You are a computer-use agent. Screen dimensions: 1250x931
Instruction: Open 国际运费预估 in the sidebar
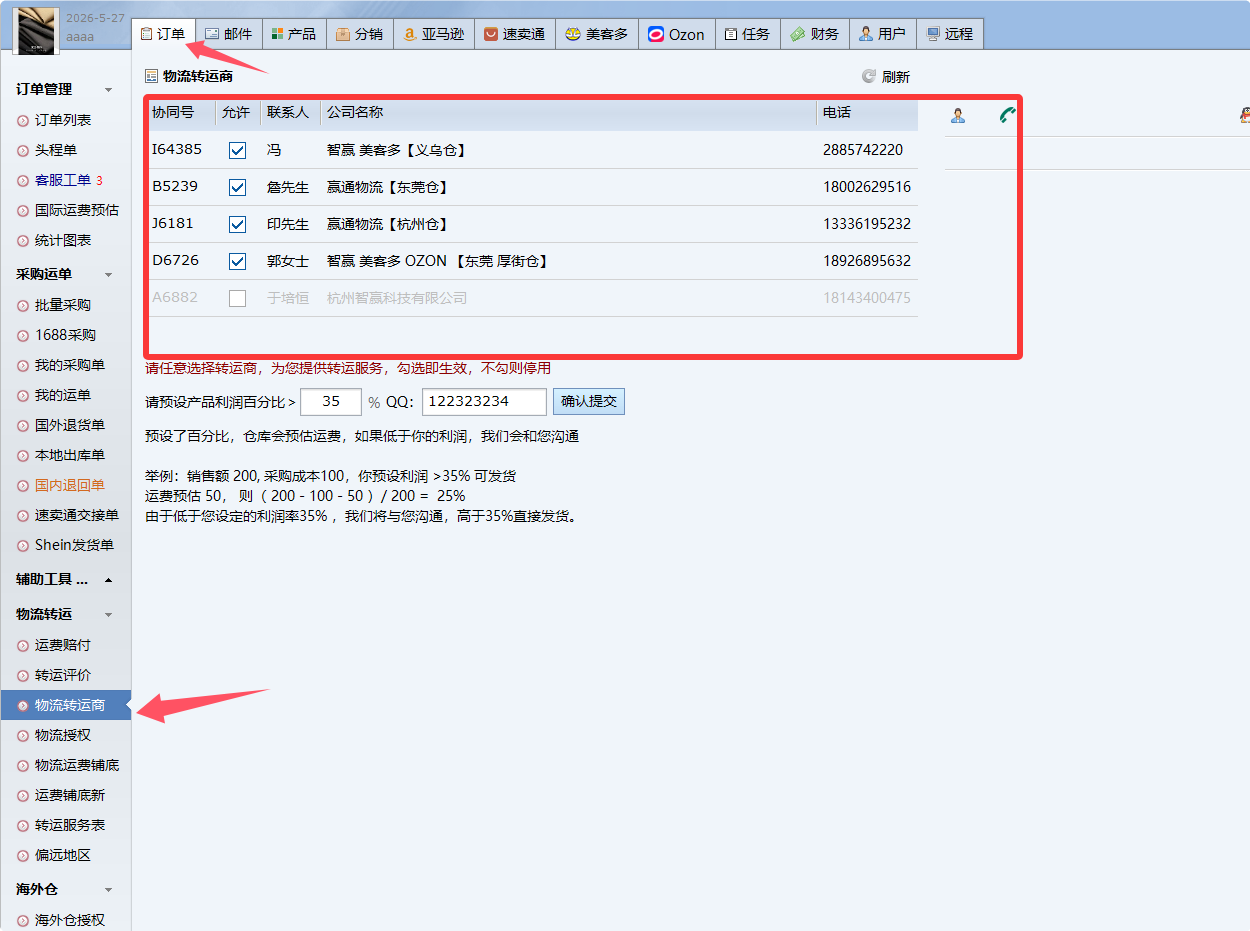77,210
